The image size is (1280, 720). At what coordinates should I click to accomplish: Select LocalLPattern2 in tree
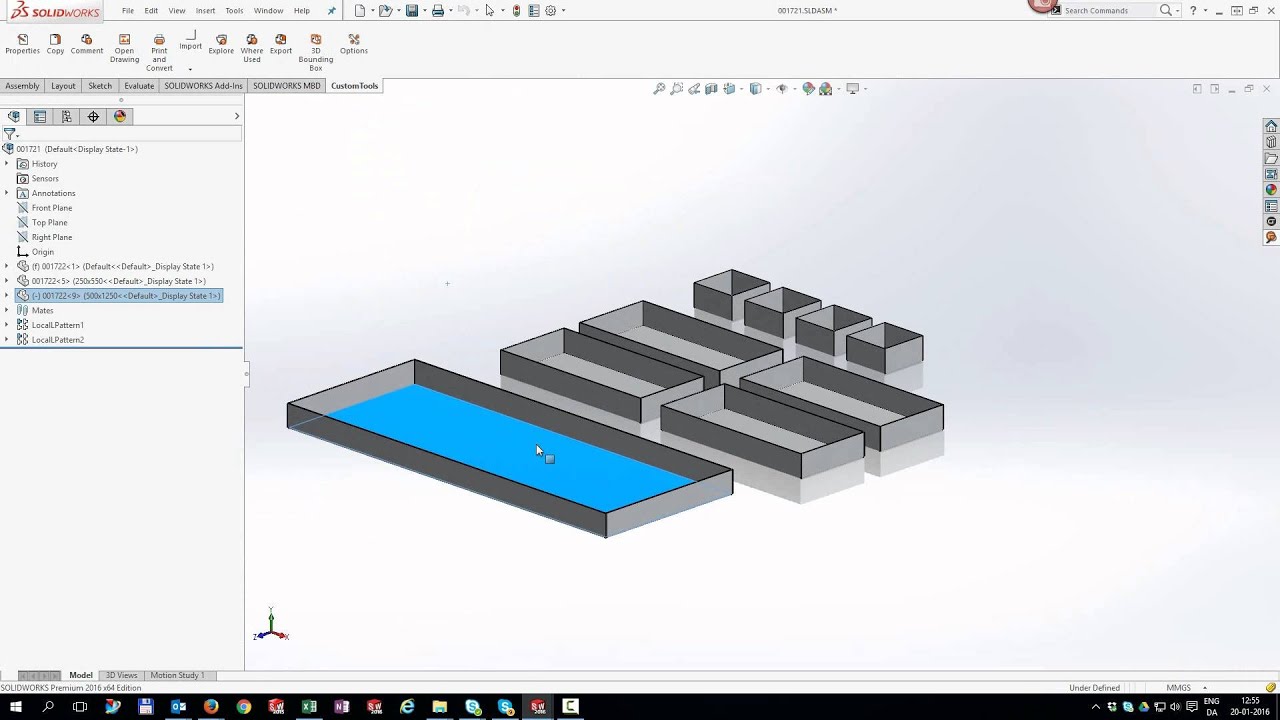(x=57, y=339)
